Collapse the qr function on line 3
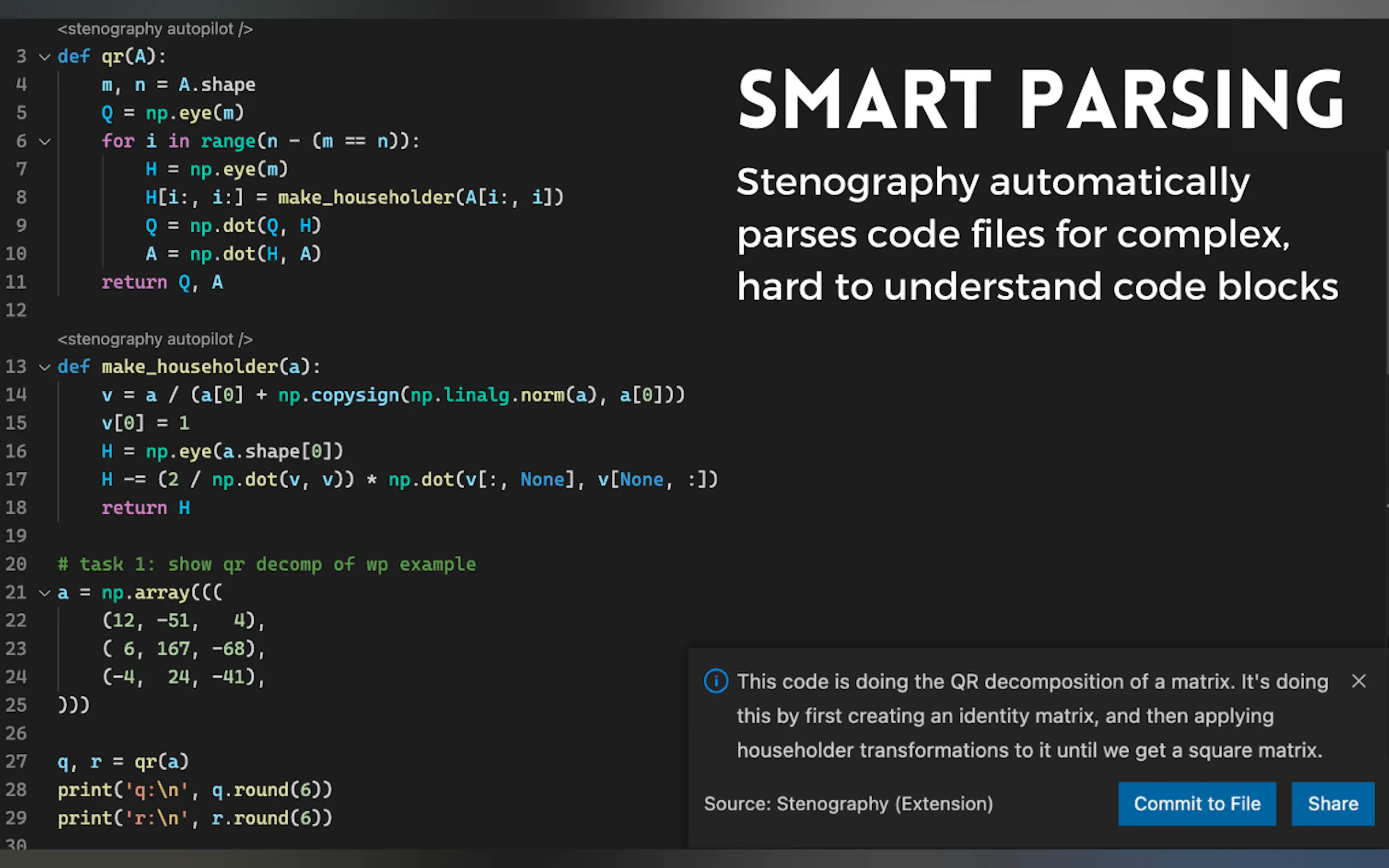The width and height of the screenshot is (1389, 868). coord(44,56)
